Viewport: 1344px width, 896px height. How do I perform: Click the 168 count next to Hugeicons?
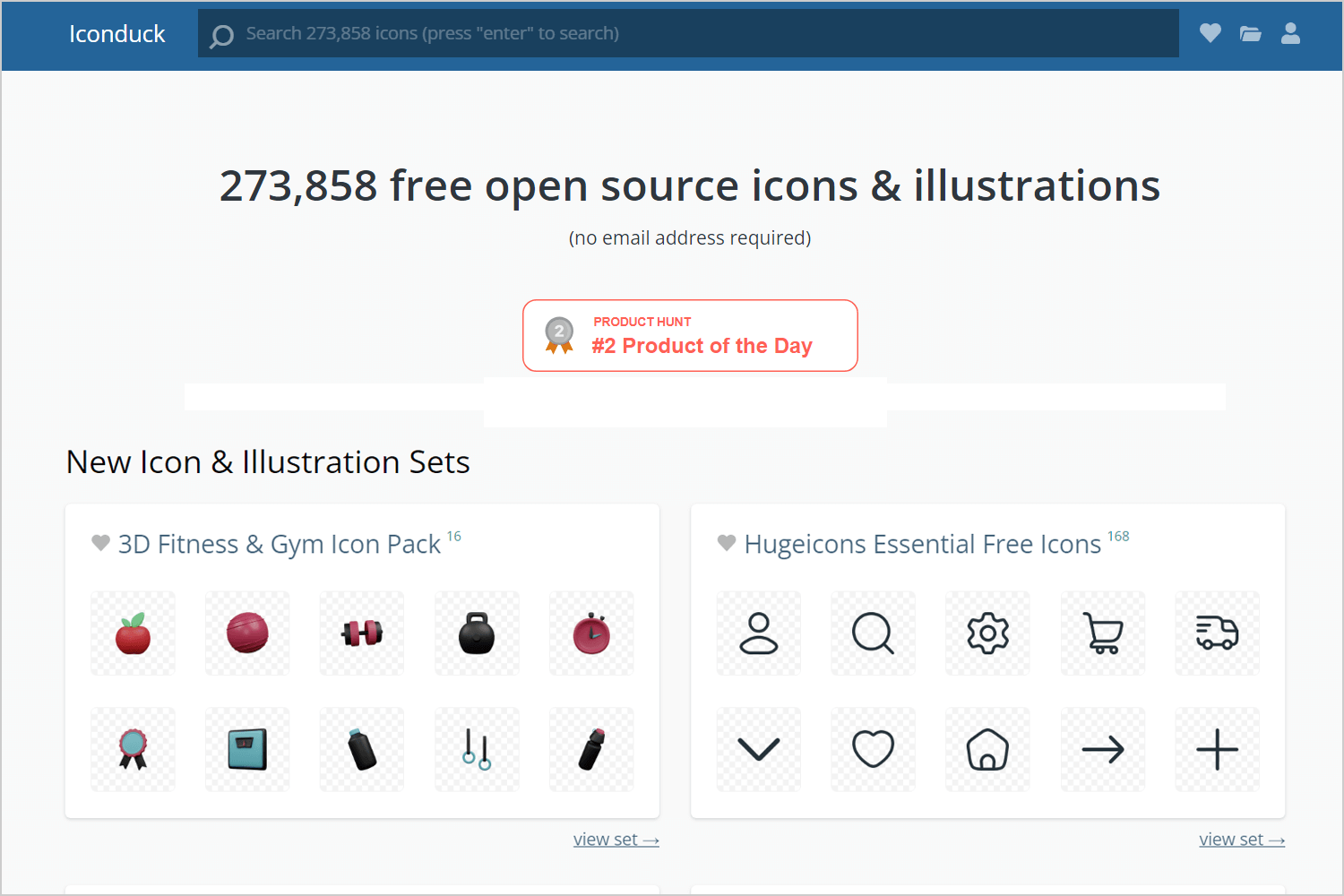pyautogui.click(x=1118, y=536)
